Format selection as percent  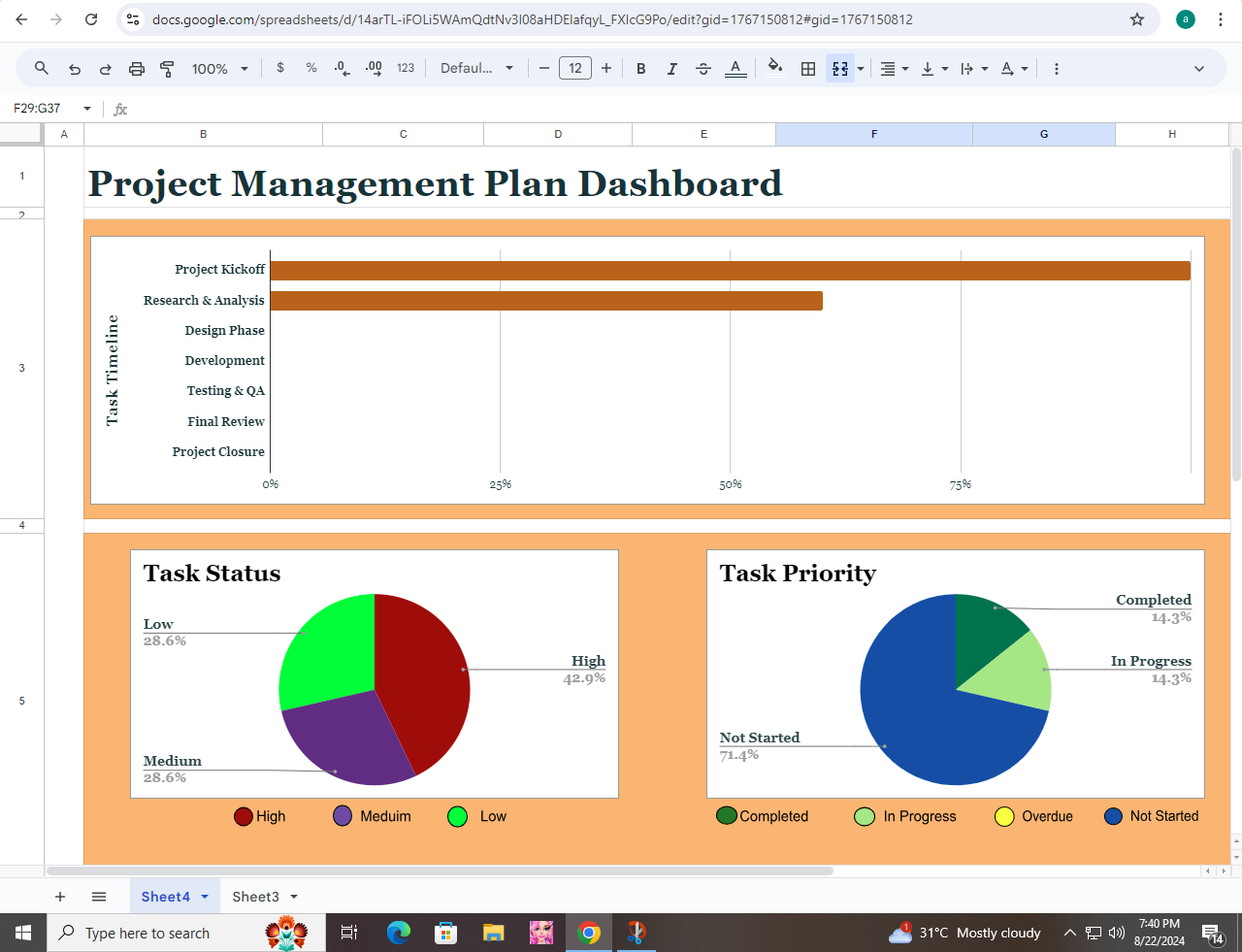[x=311, y=68]
